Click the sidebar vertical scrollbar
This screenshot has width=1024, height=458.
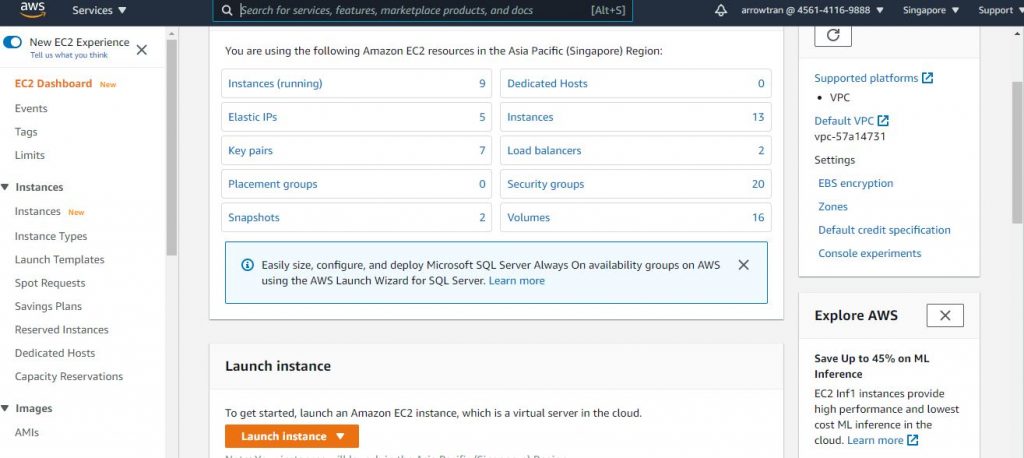(172, 147)
